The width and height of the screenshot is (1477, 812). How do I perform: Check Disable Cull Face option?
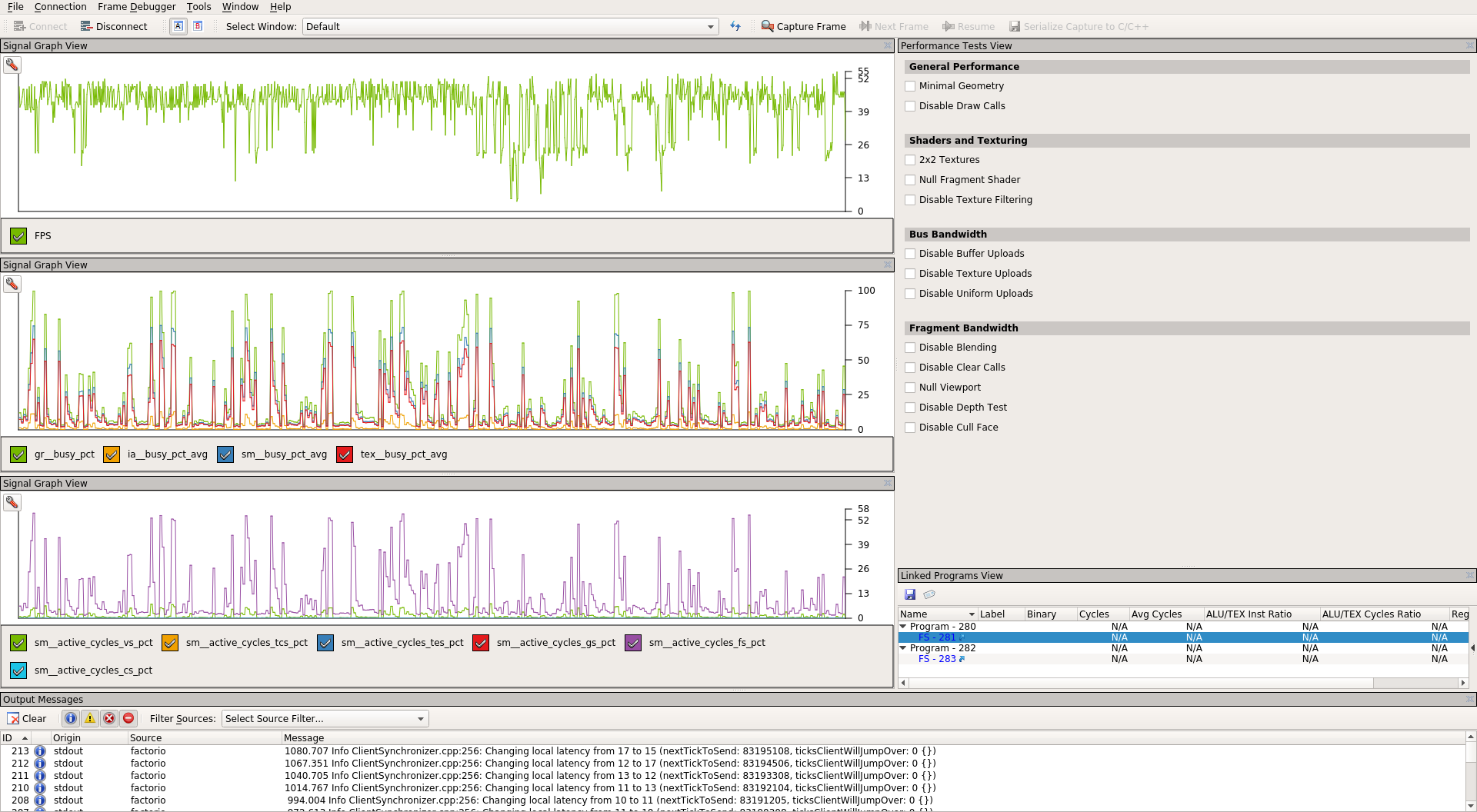tap(910, 428)
